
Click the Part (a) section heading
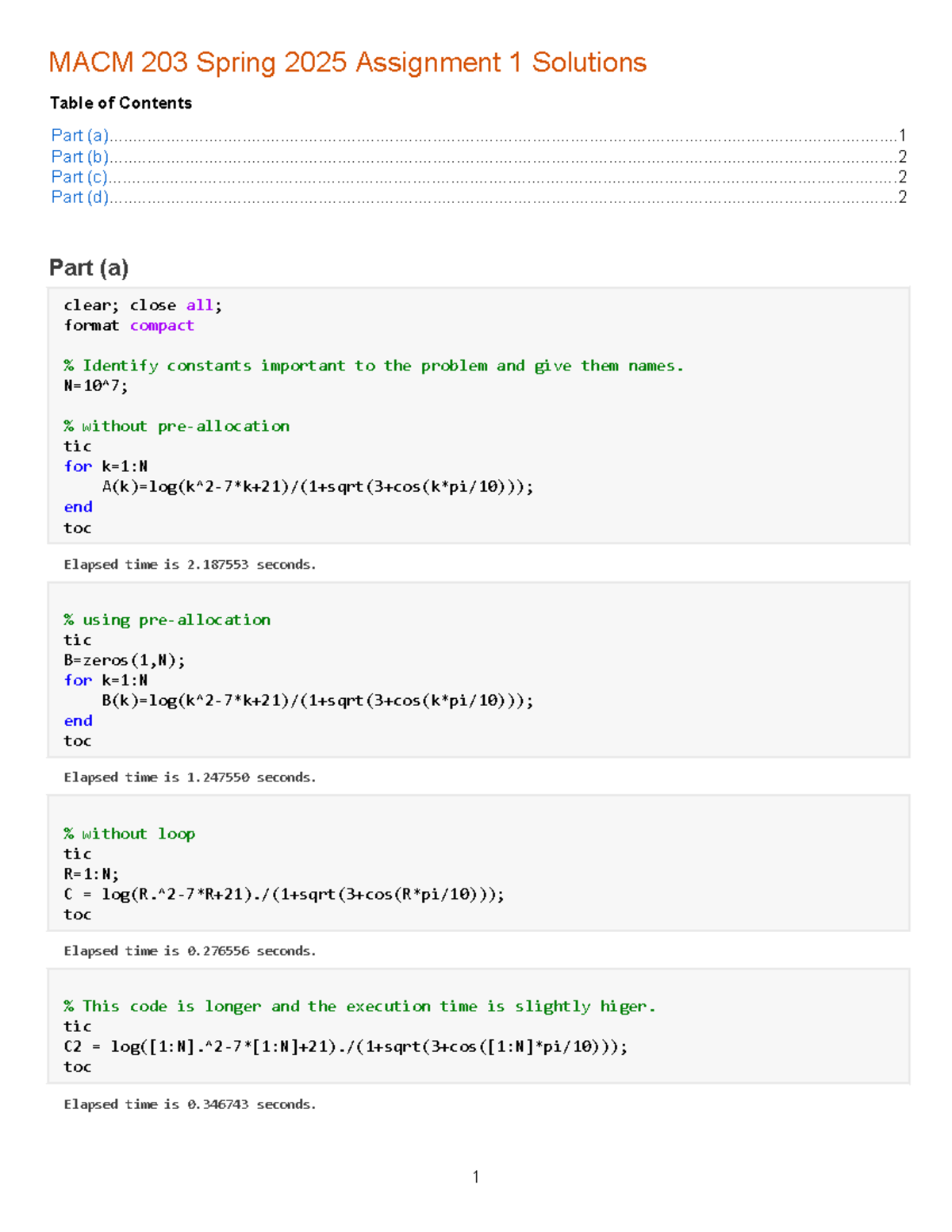(89, 267)
